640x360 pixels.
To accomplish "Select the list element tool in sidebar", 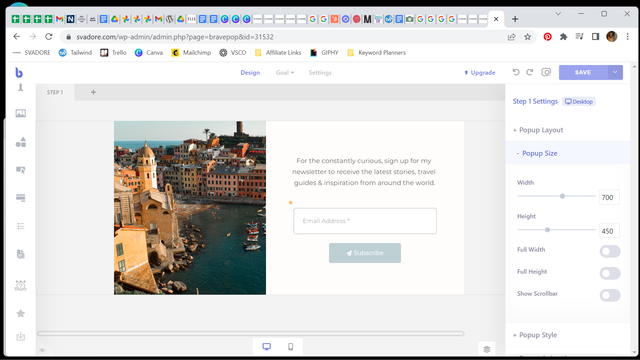I will pos(20,226).
